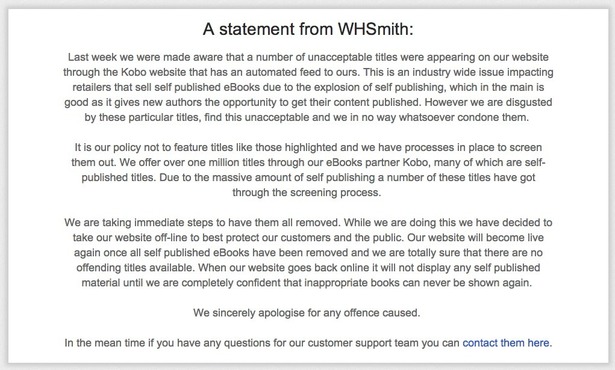Click the words "offending titles available"
This screenshot has width=615, height=370.
click(x=135, y=268)
